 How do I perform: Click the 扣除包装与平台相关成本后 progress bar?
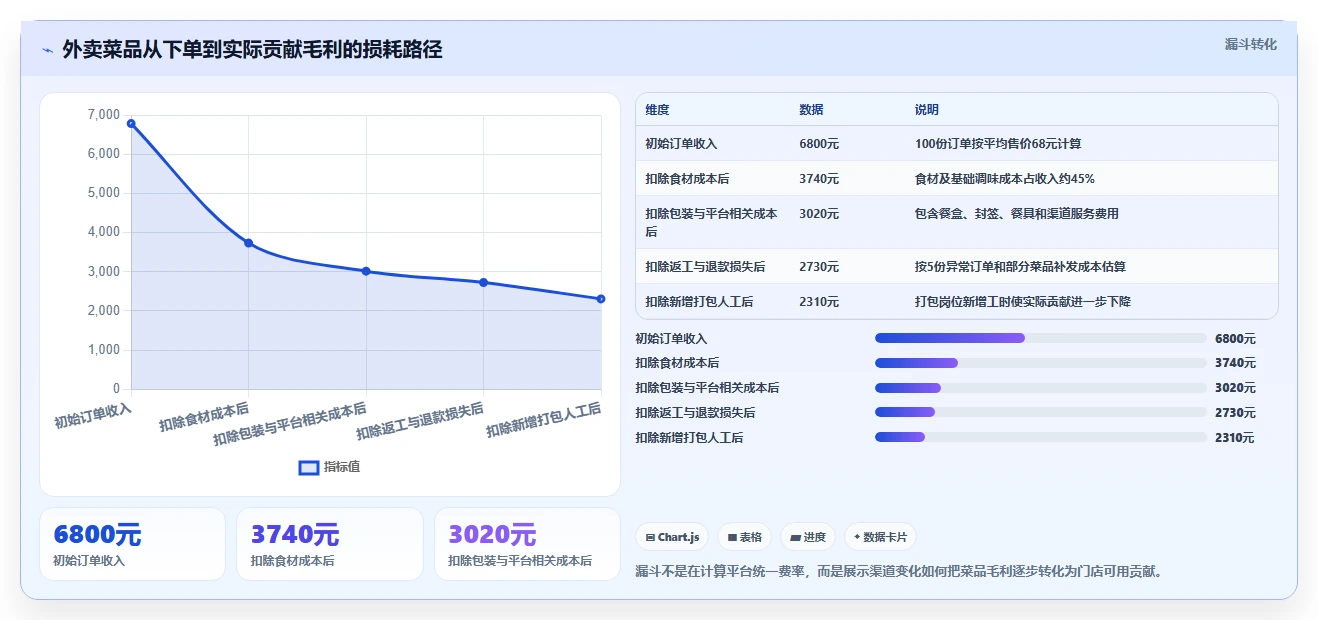click(1041, 388)
